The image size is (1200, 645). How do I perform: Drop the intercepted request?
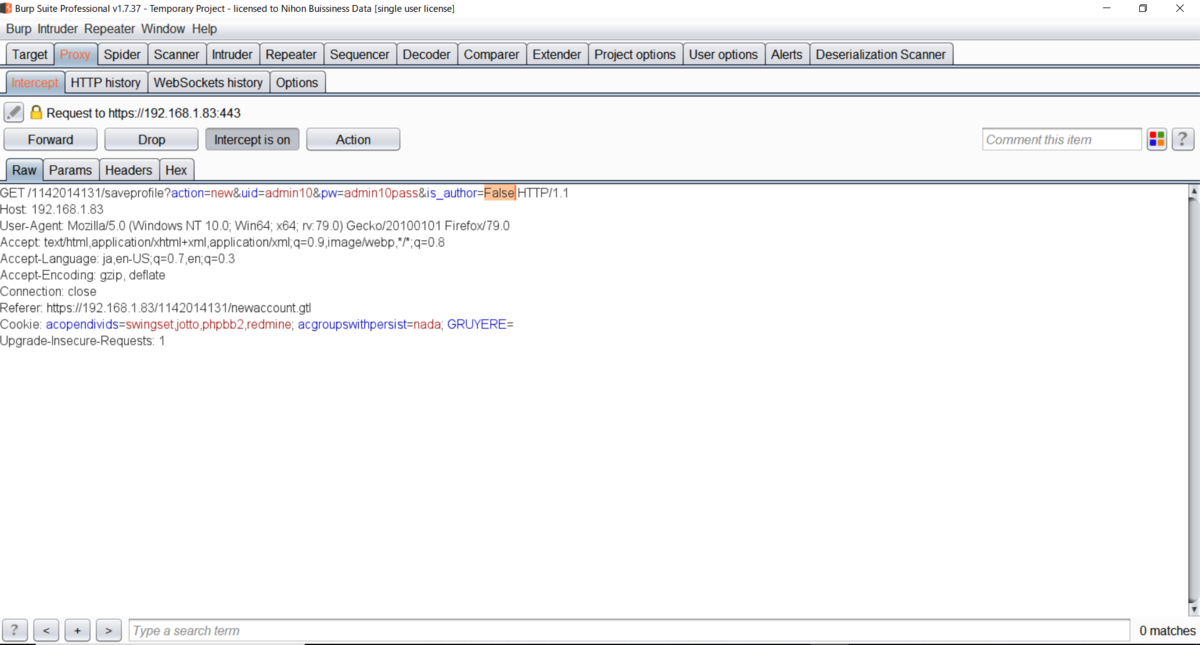152,139
